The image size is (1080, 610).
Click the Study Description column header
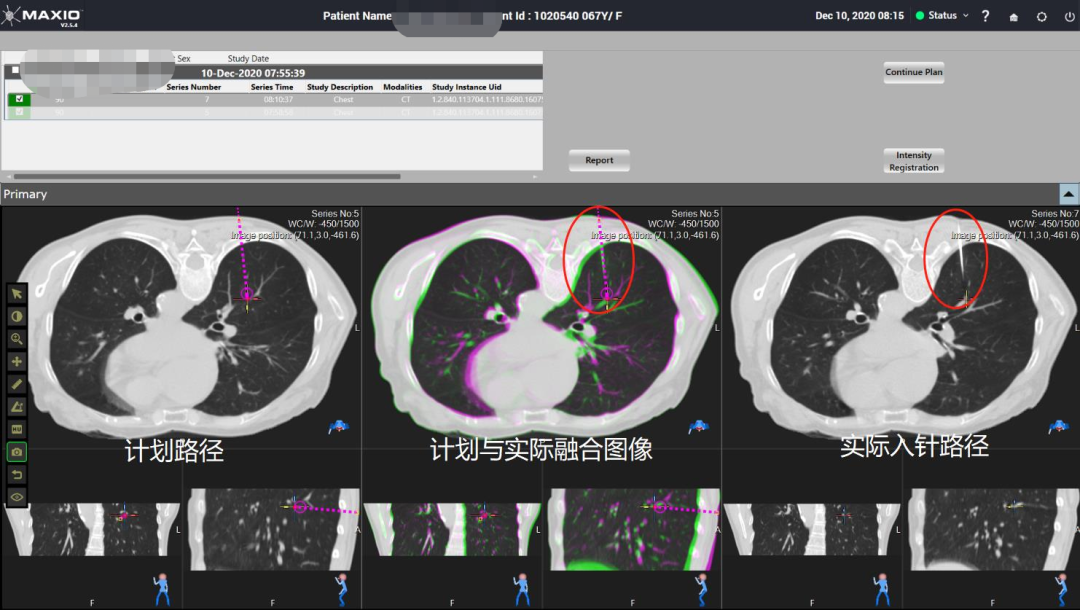pyautogui.click(x=340, y=87)
